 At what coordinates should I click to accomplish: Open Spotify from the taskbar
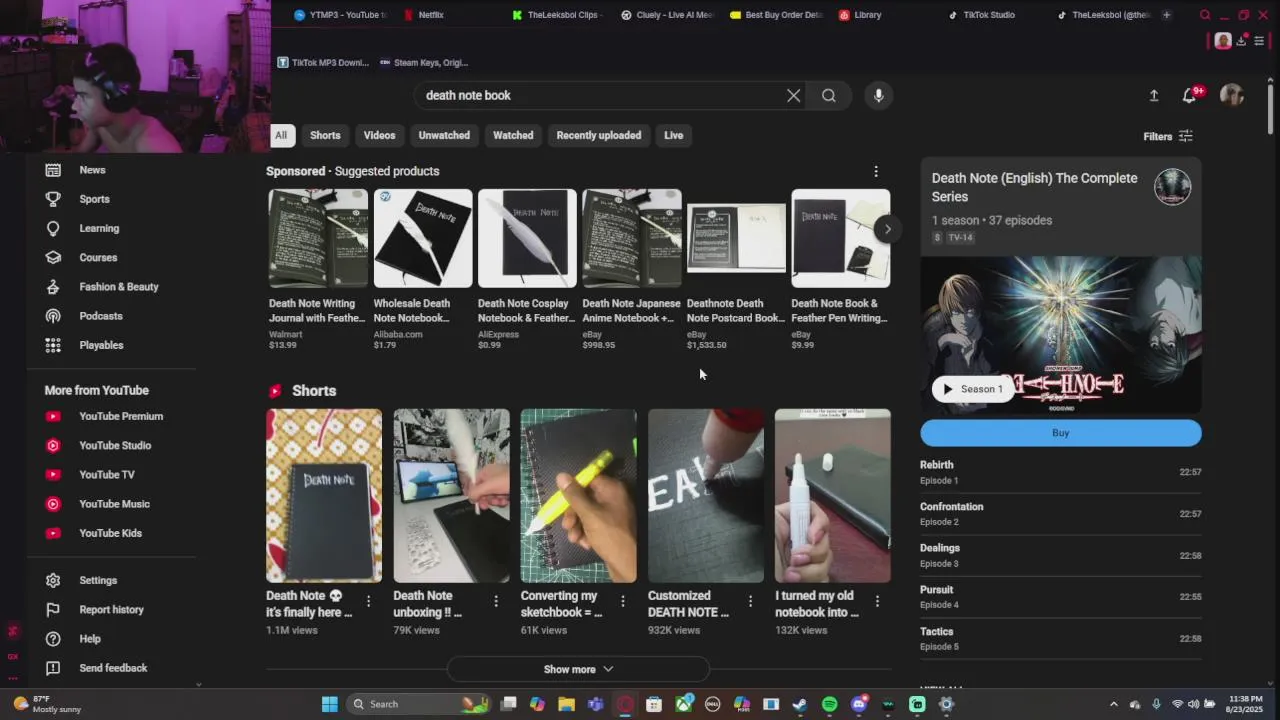(x=829, y=704)
